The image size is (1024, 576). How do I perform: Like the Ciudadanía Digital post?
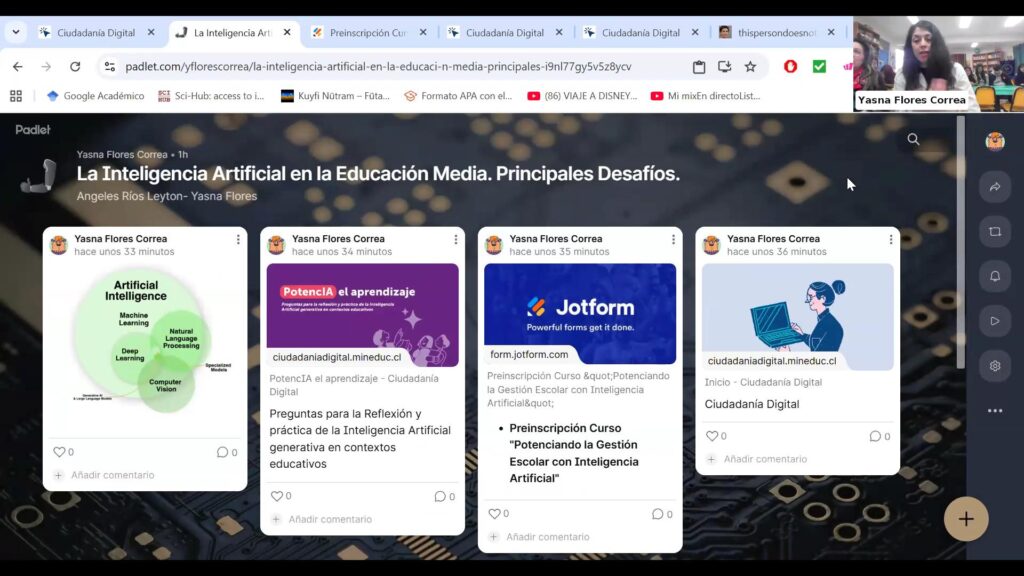[712, 436]
